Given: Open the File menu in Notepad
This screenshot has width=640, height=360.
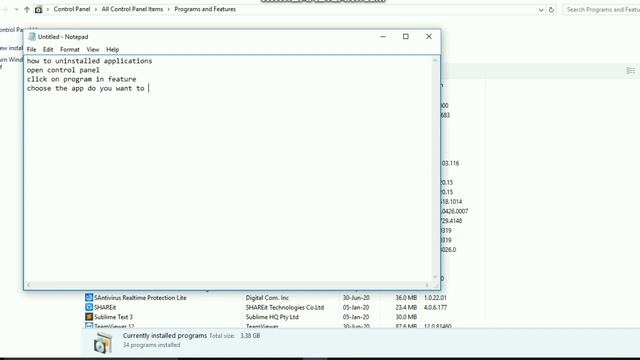Looking at the screenshot, I should click(x=31, y=49).
